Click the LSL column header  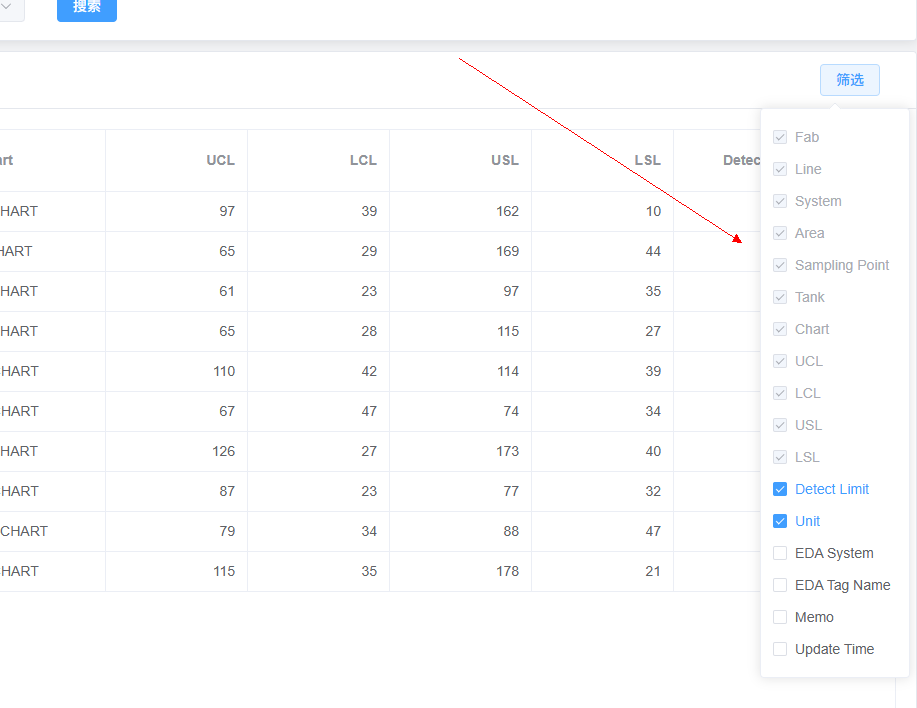point(647,160)
